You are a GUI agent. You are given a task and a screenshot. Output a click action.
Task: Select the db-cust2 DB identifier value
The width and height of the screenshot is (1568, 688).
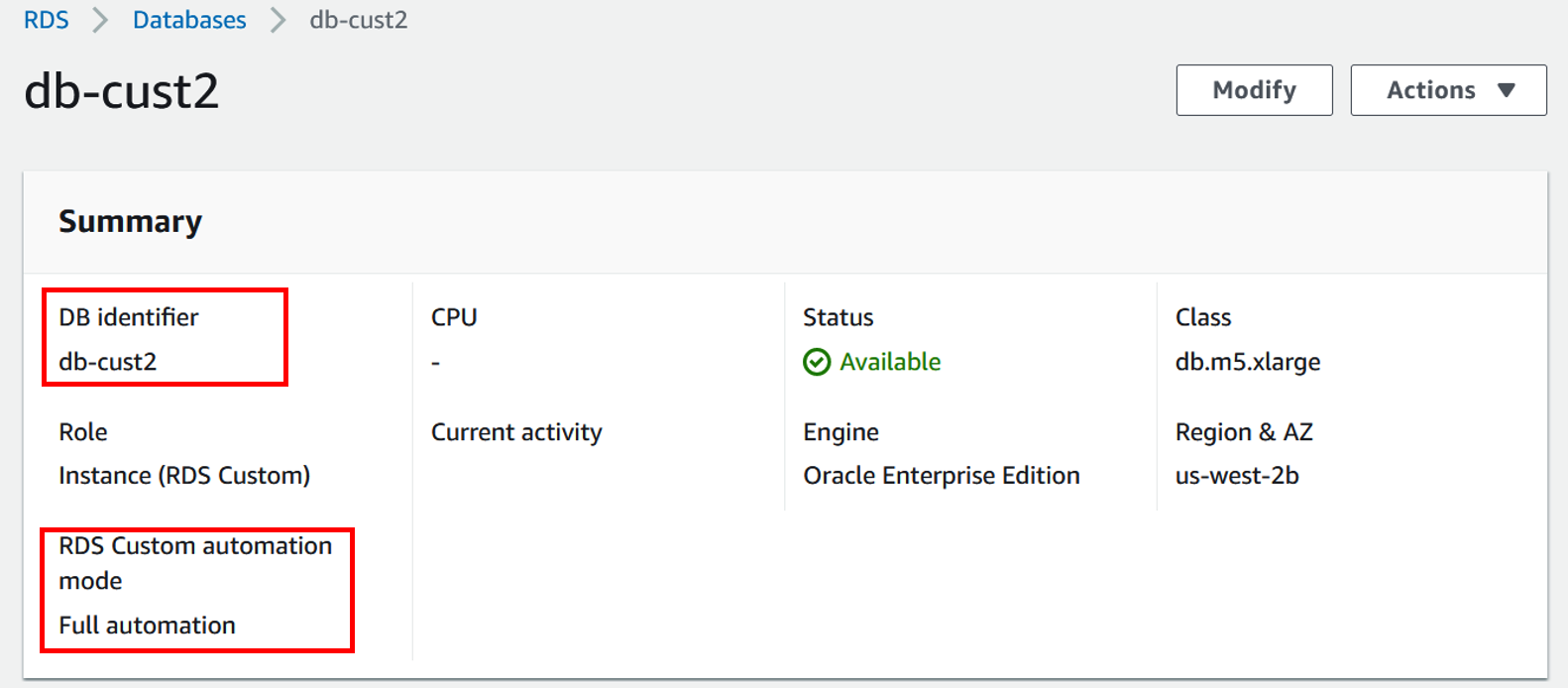click(x=108, y=362)
